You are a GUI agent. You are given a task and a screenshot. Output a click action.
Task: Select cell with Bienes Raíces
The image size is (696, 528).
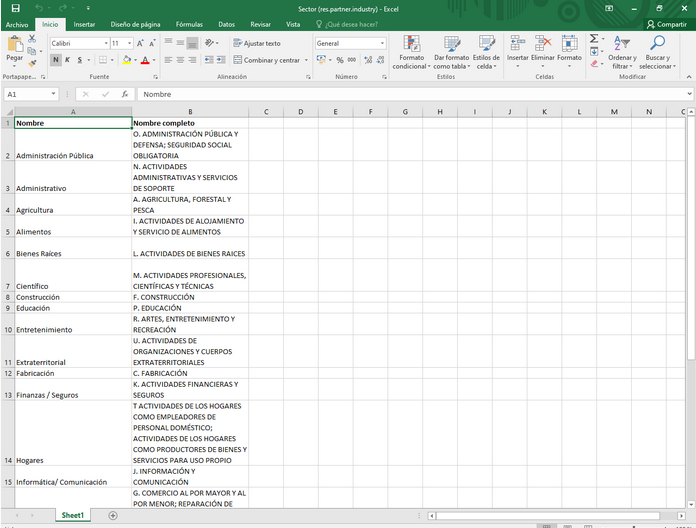(73, 248)
